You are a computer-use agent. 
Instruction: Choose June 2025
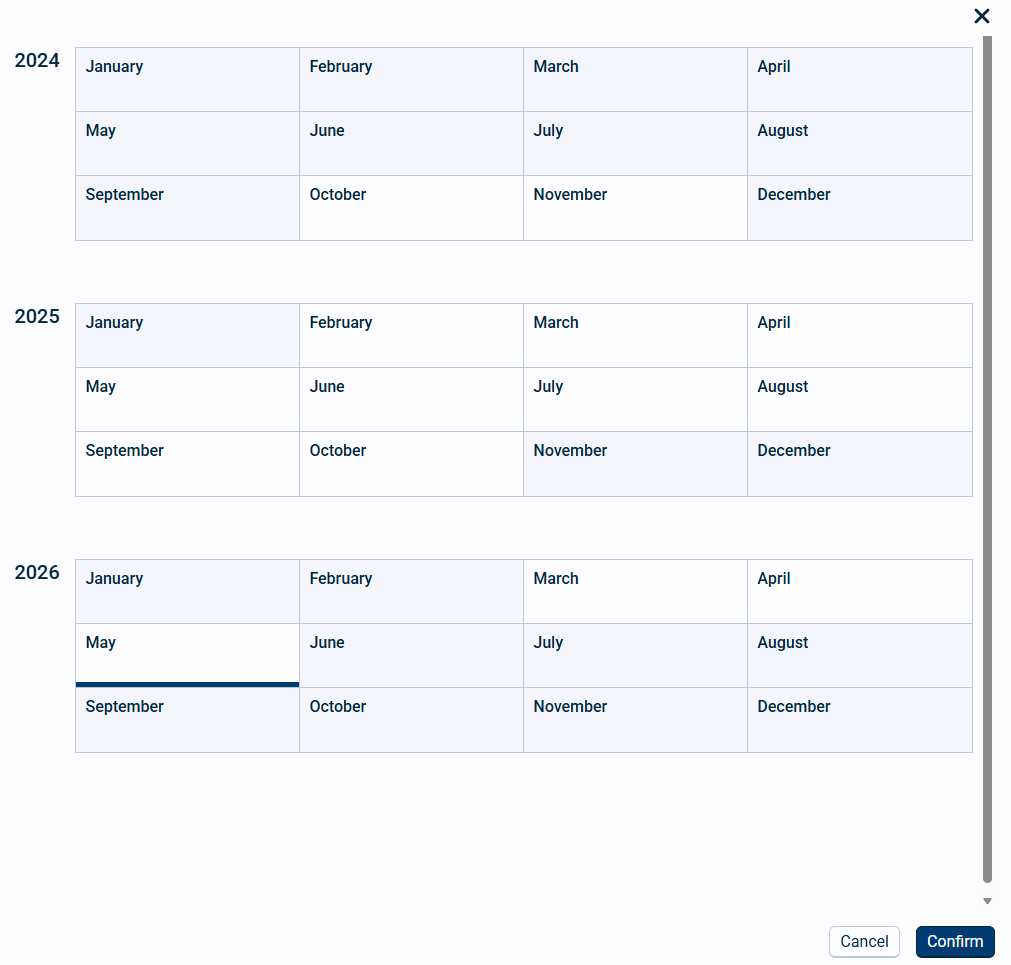click(411, 400)
